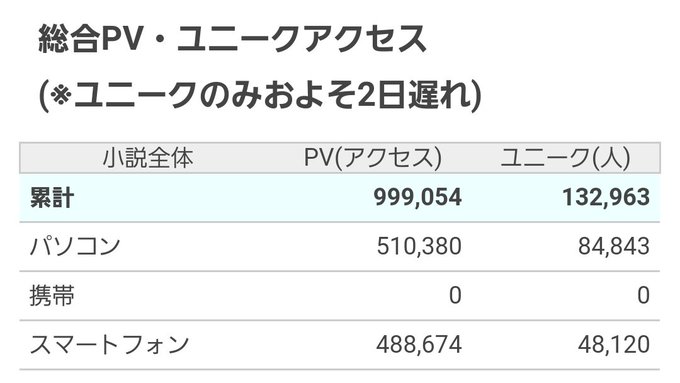The image size is (680, 383).
Task: Click the cumulative PV value 999,054
Action: click(x=418, y=198)
